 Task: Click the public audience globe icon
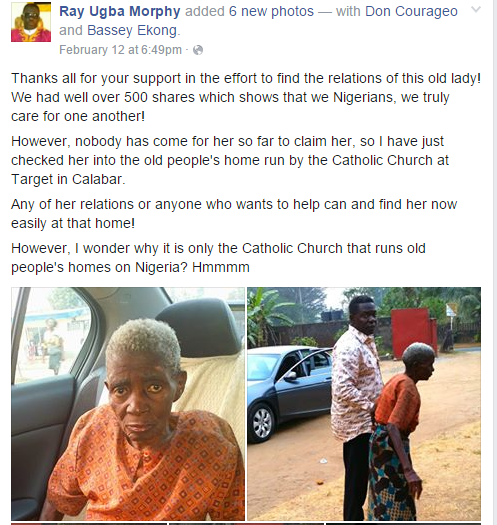tap(198, 50)
